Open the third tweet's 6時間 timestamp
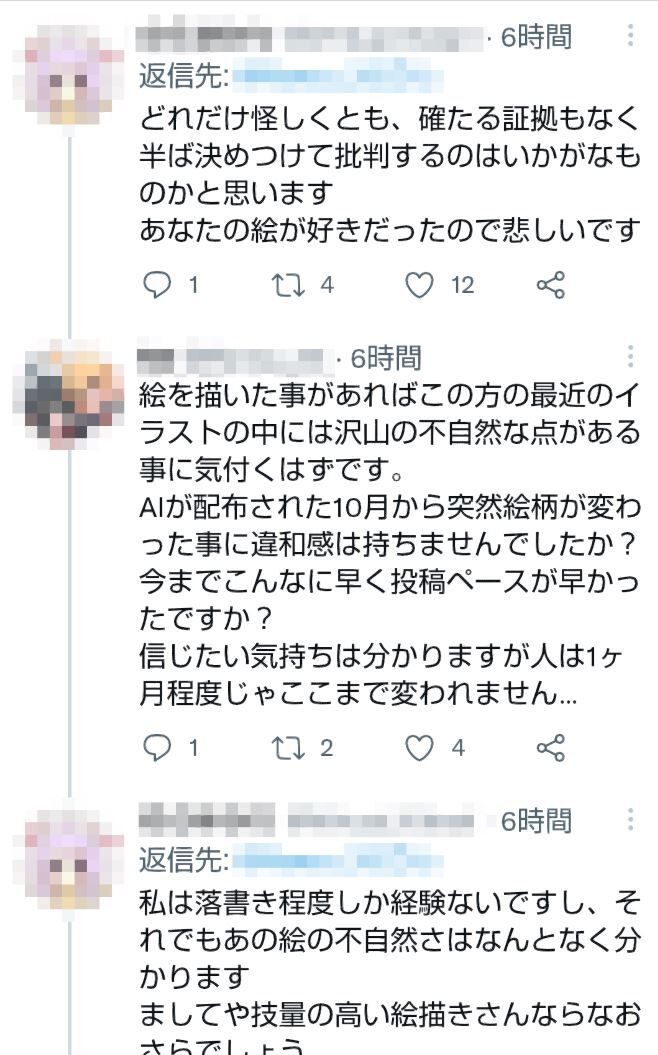This screenshot has width=658, height=1055. (536, 821)
